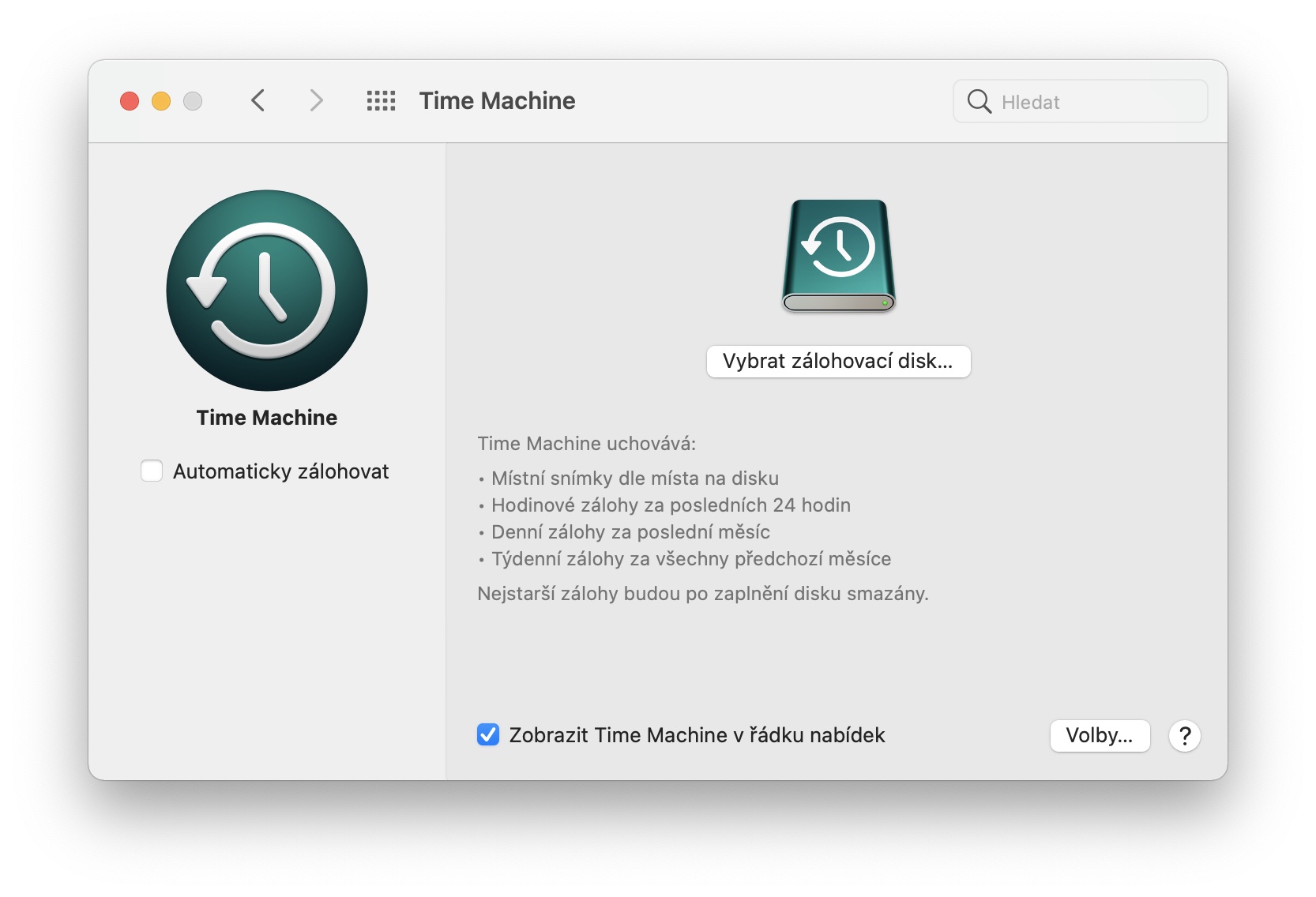
Task: Enable the Automaticky zálohovat checkbox
Action: (x=152, y=471)
